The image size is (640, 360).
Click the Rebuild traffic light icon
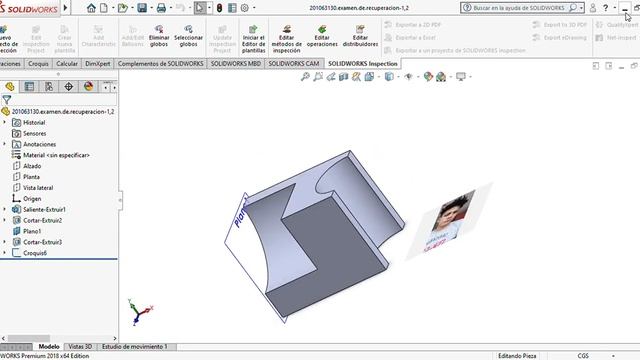219,8
